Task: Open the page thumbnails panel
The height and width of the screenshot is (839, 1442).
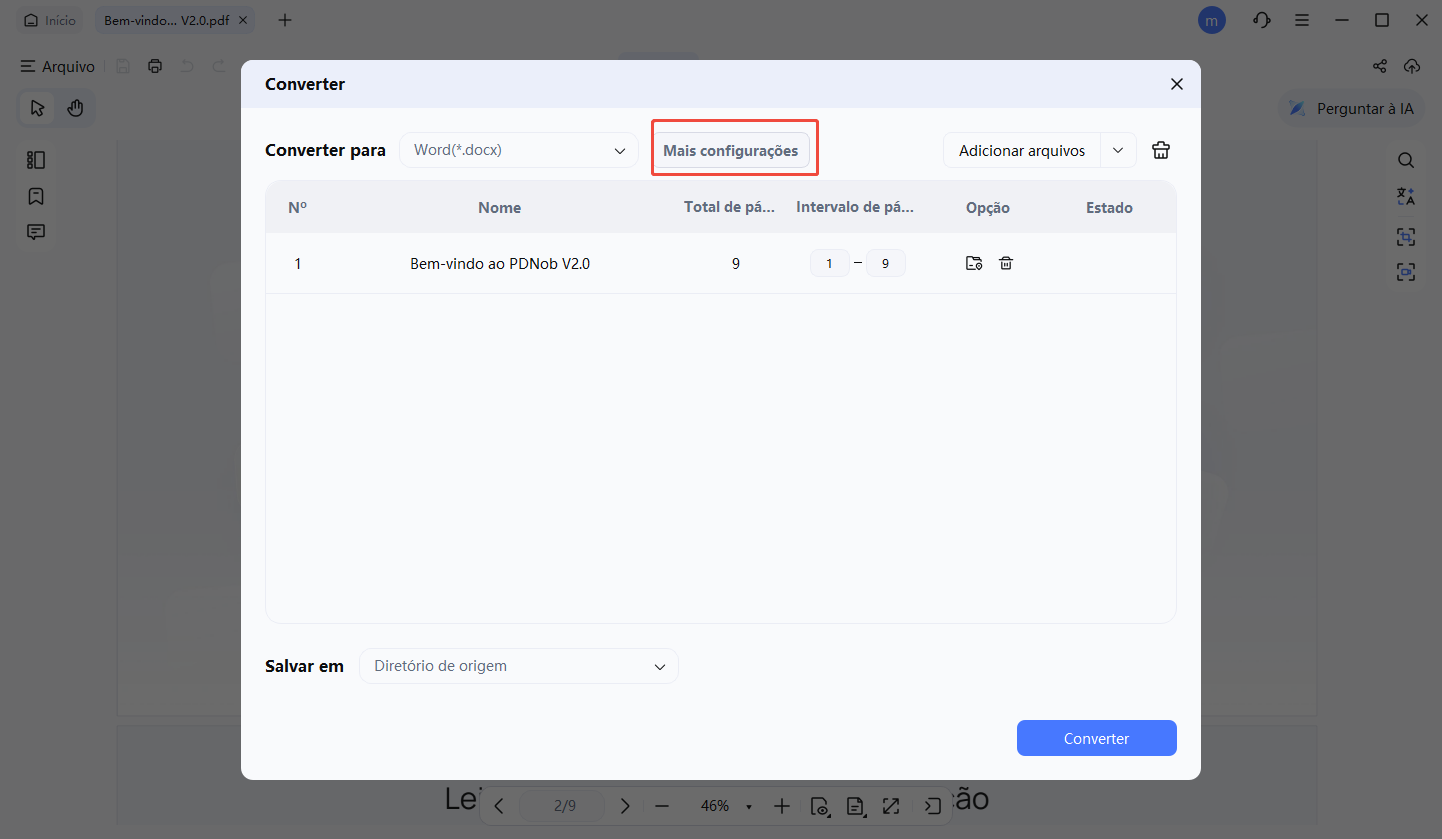Action: point(36,159)
